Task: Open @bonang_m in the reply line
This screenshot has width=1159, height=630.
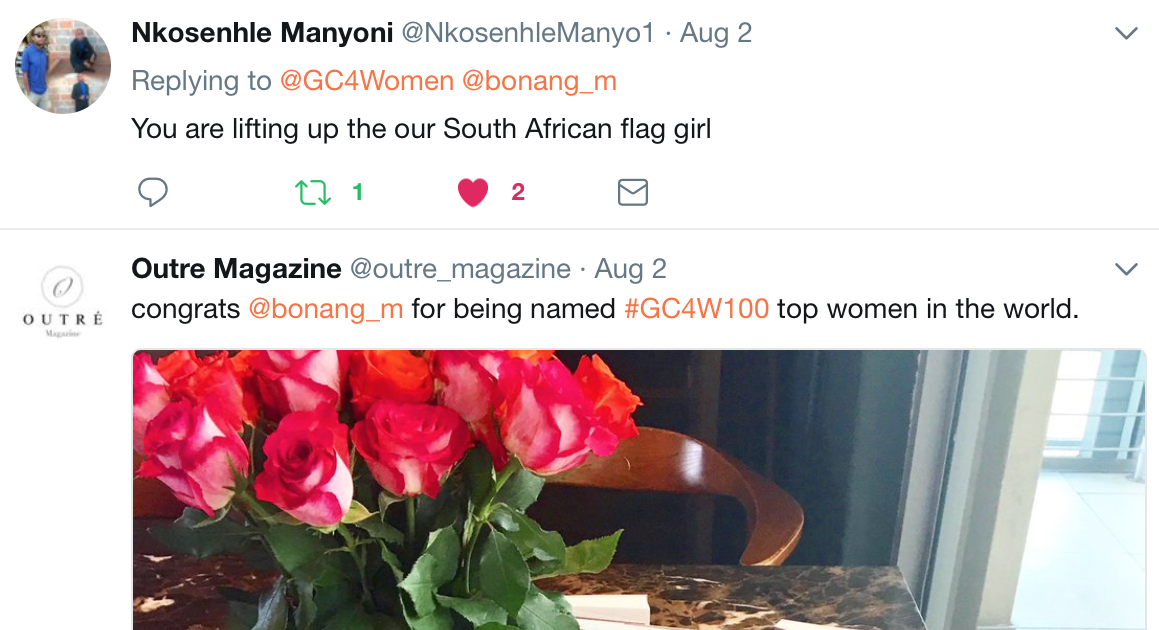Action: tap(539, 81)
